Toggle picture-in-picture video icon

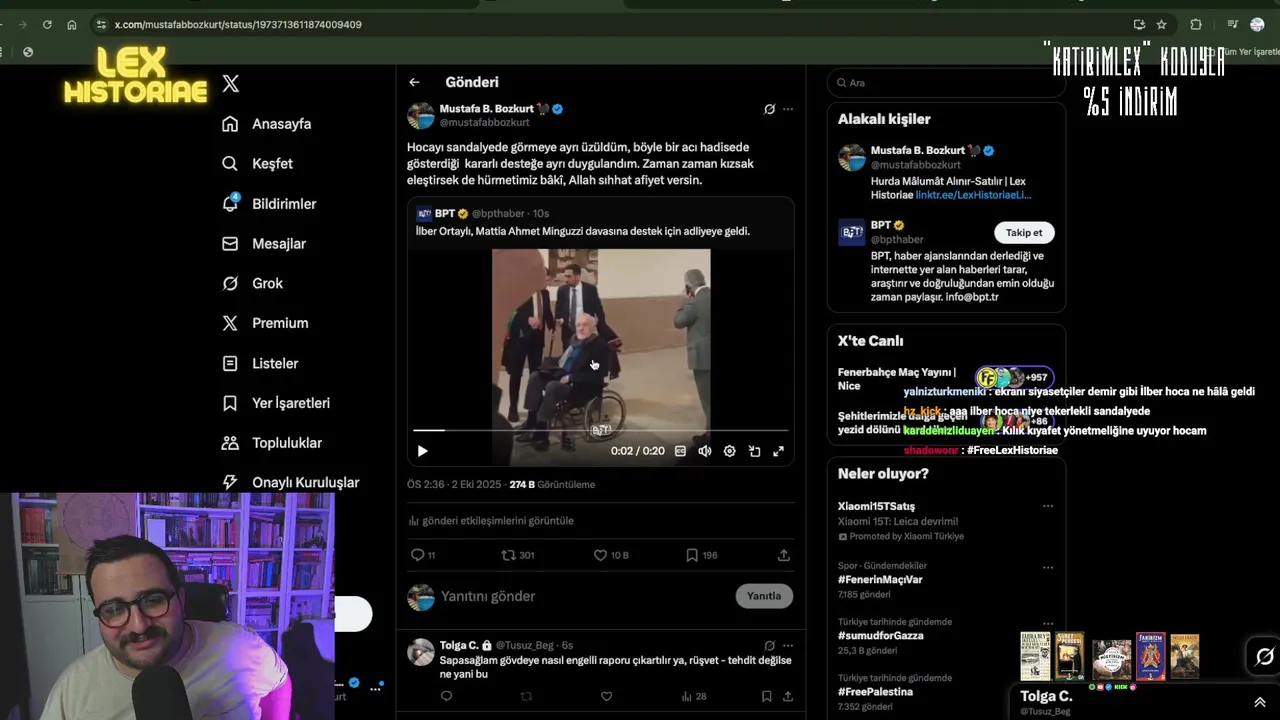(x=754, y=451)
